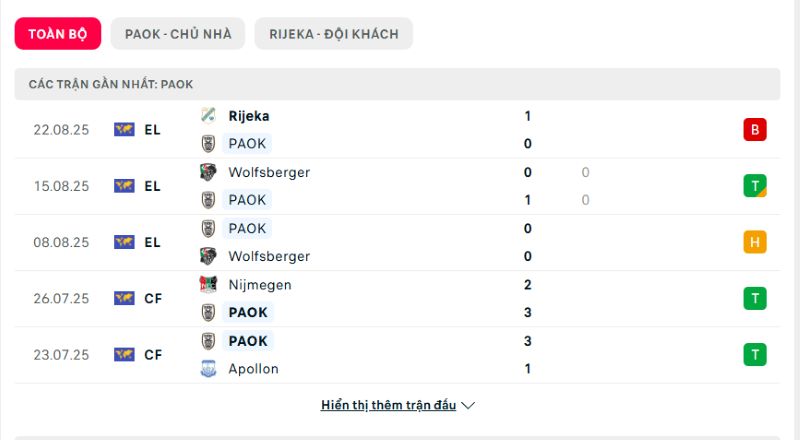Click Wolfsberger crest in 15.08.25 match

(208, 172)
